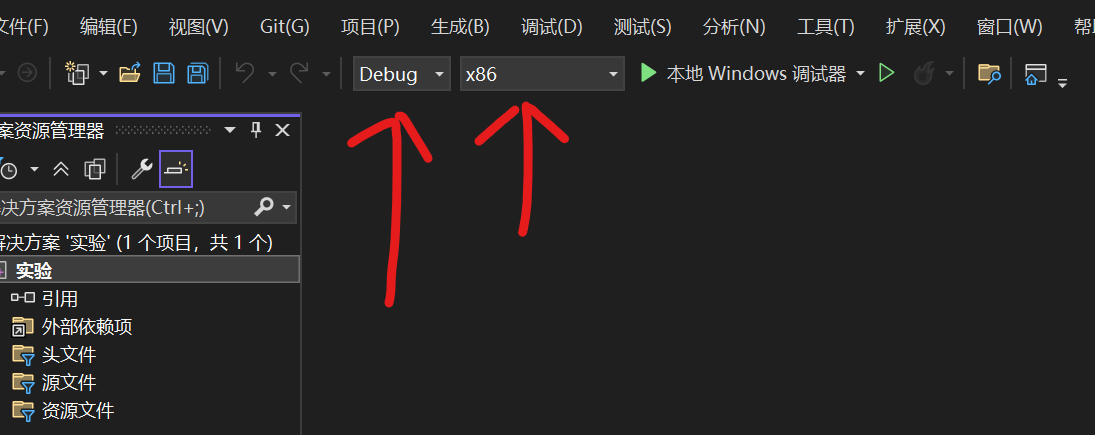Image resolution: width=1095 pixels, height=435 pixels.
Task: Toggle the preview selected items button
Action: pyautogui.click(x=176, y=168)
